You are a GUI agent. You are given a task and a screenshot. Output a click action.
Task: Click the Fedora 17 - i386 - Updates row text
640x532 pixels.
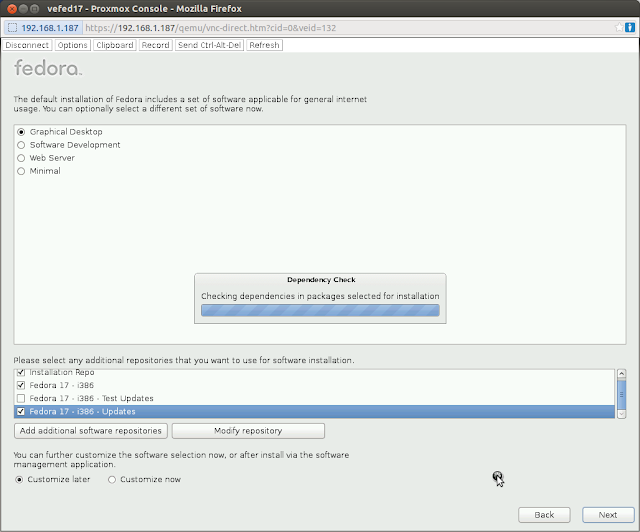[82, 412]
